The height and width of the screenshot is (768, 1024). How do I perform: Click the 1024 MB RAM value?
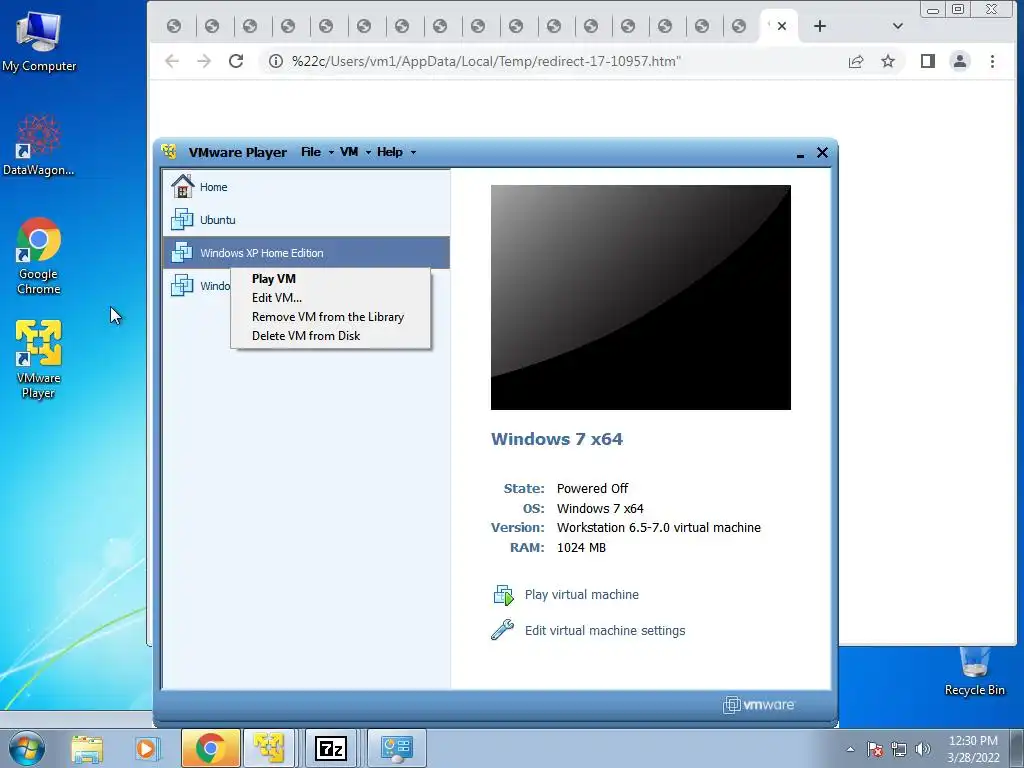[581, 547]
